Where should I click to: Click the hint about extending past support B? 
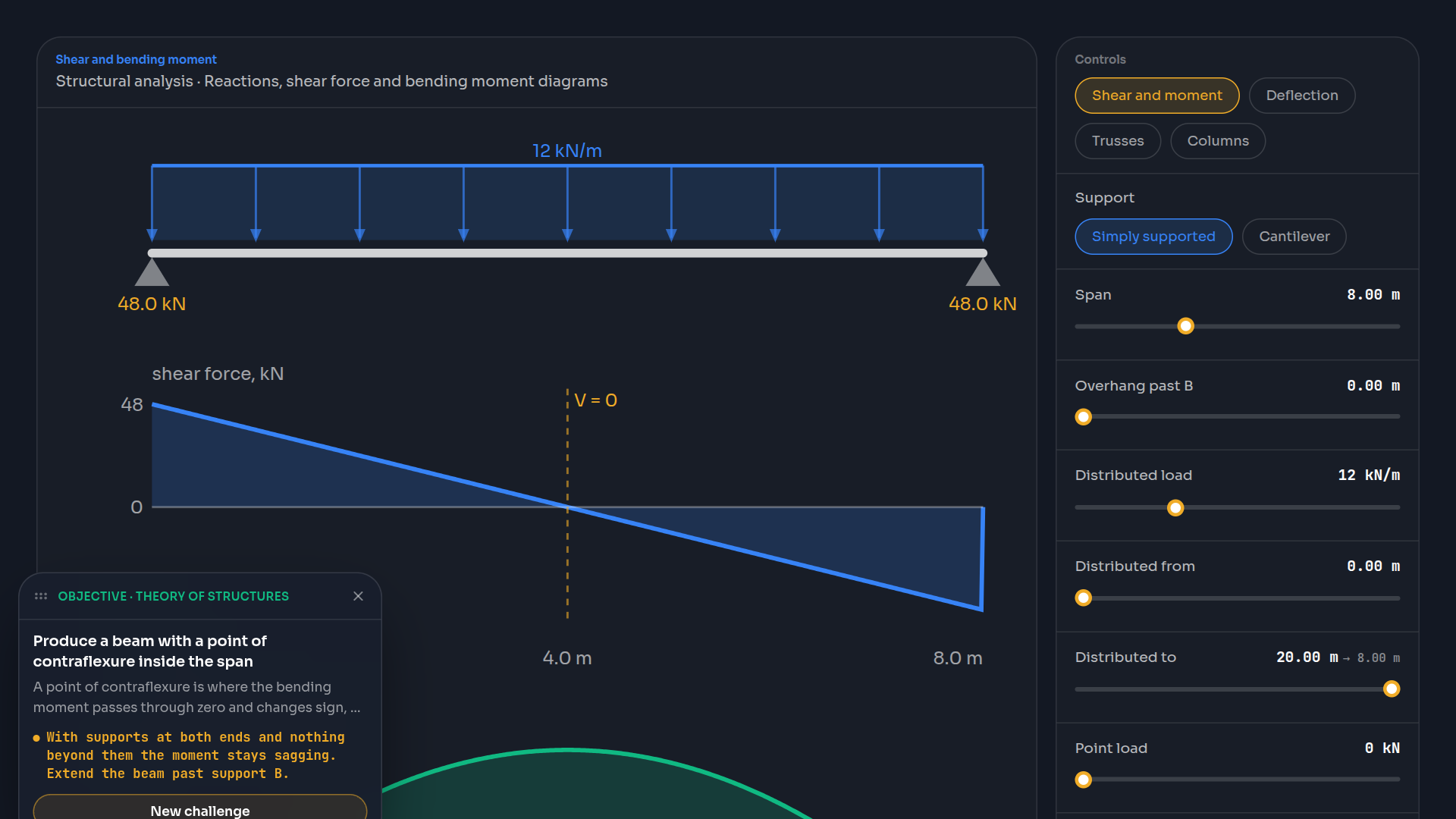[195, 755]
